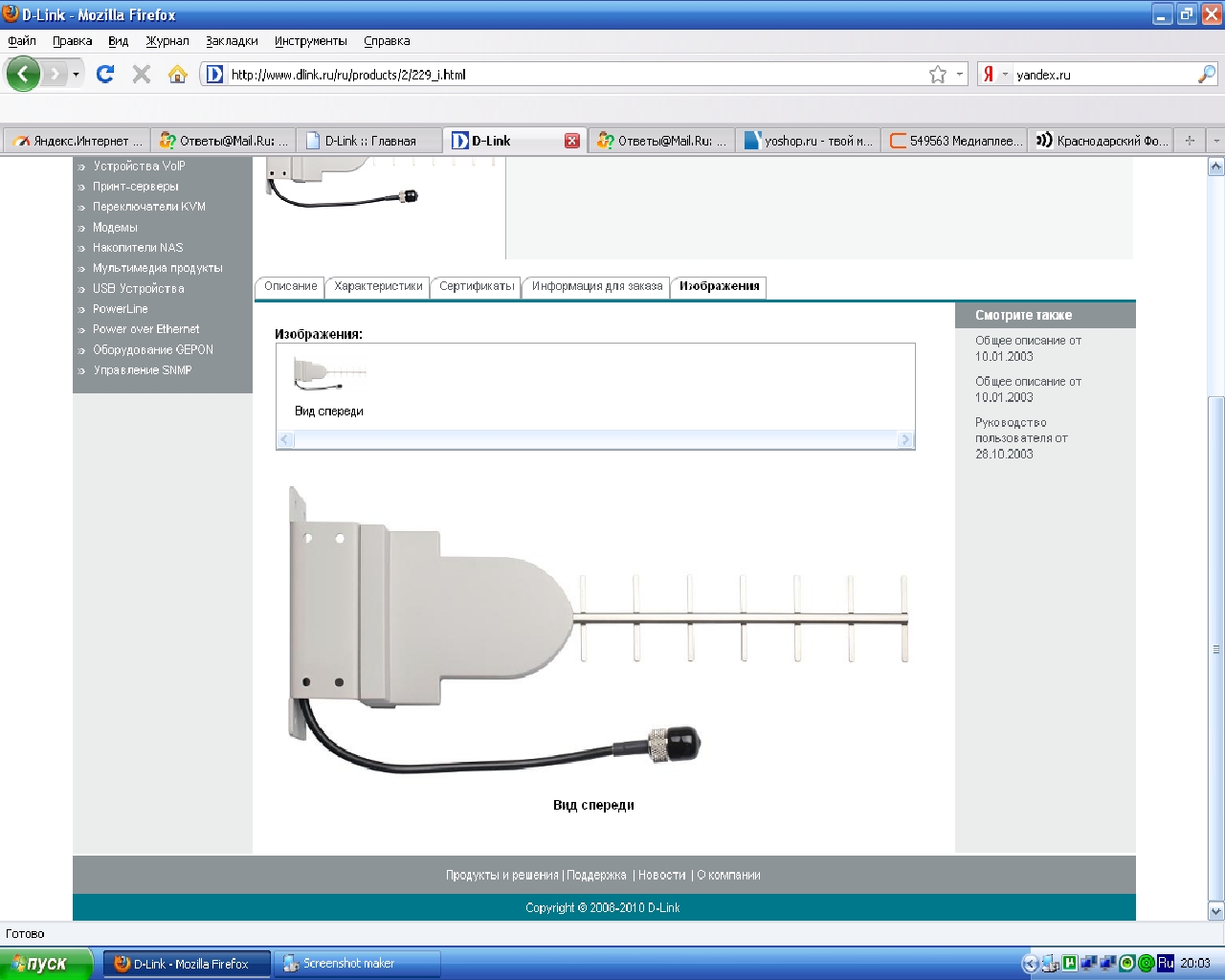Click the Yandex search engine icon
The width and height of the screenshot is (1225, 980).
click(989, 74)
